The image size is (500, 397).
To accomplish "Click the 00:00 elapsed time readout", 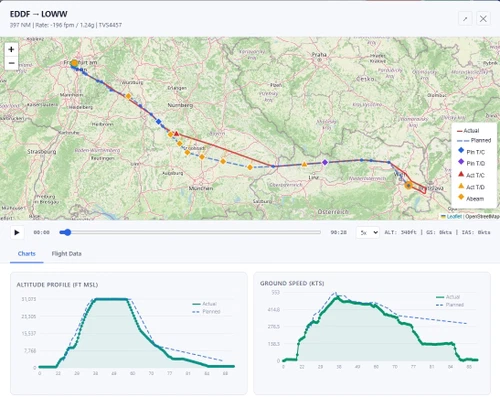I will (42, 232).
